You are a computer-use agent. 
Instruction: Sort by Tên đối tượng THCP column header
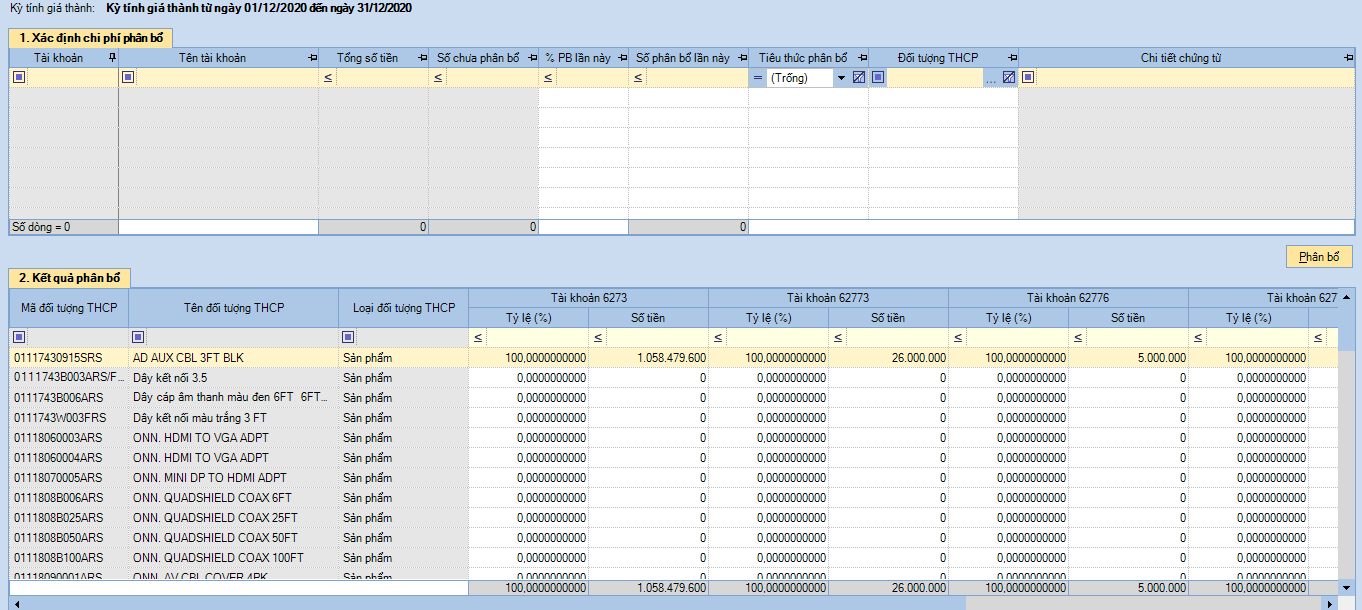coord(234,307)
